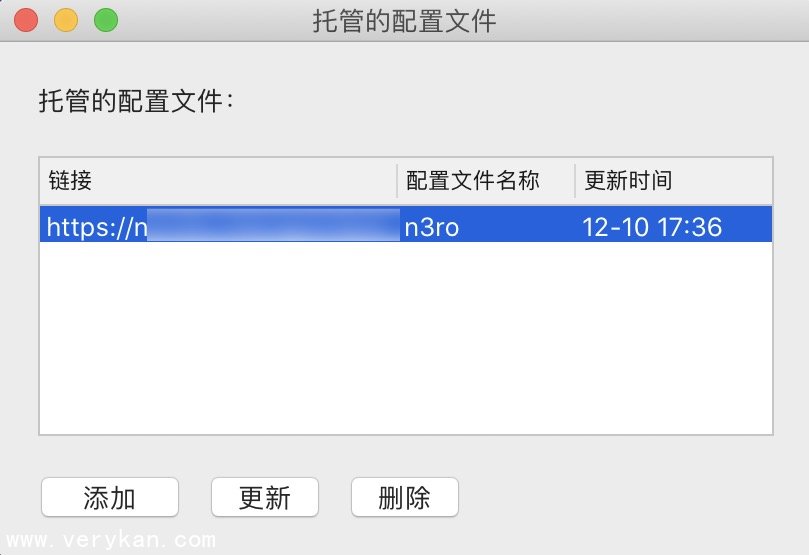This screenshot has height=555, width=809.
Task: Sort by the 链接 column header
Action: 218,181
